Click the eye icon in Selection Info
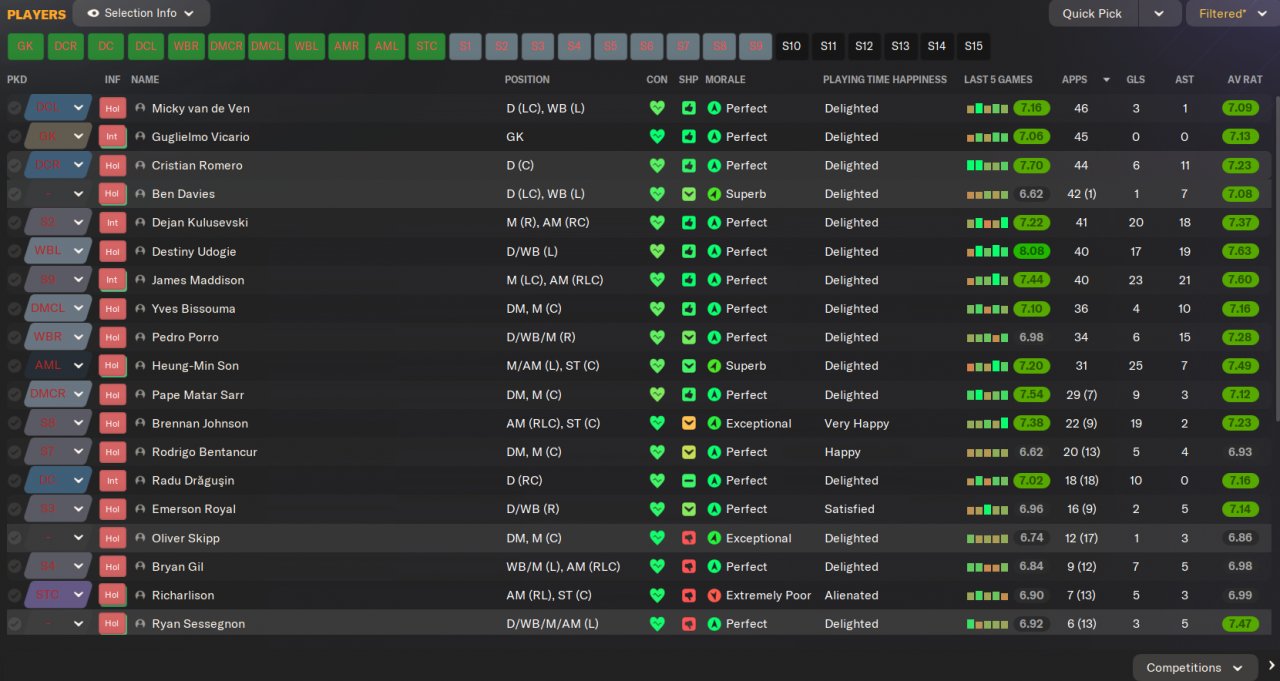The image size is (1280, 681). click(93, 13)
